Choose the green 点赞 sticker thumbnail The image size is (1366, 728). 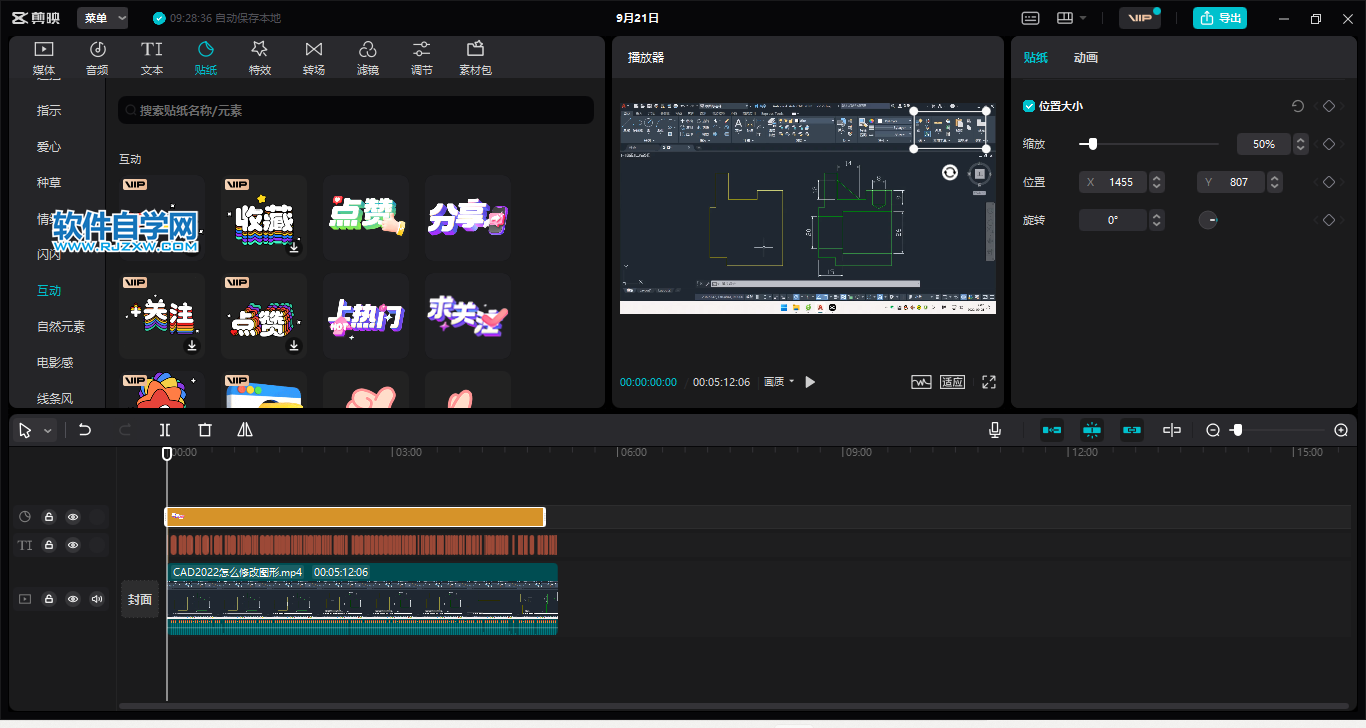click(x=366, y=218)
